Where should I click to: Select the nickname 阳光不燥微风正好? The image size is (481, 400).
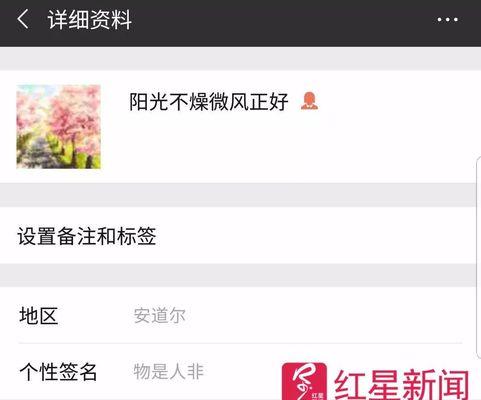click(x=209, y=102)
